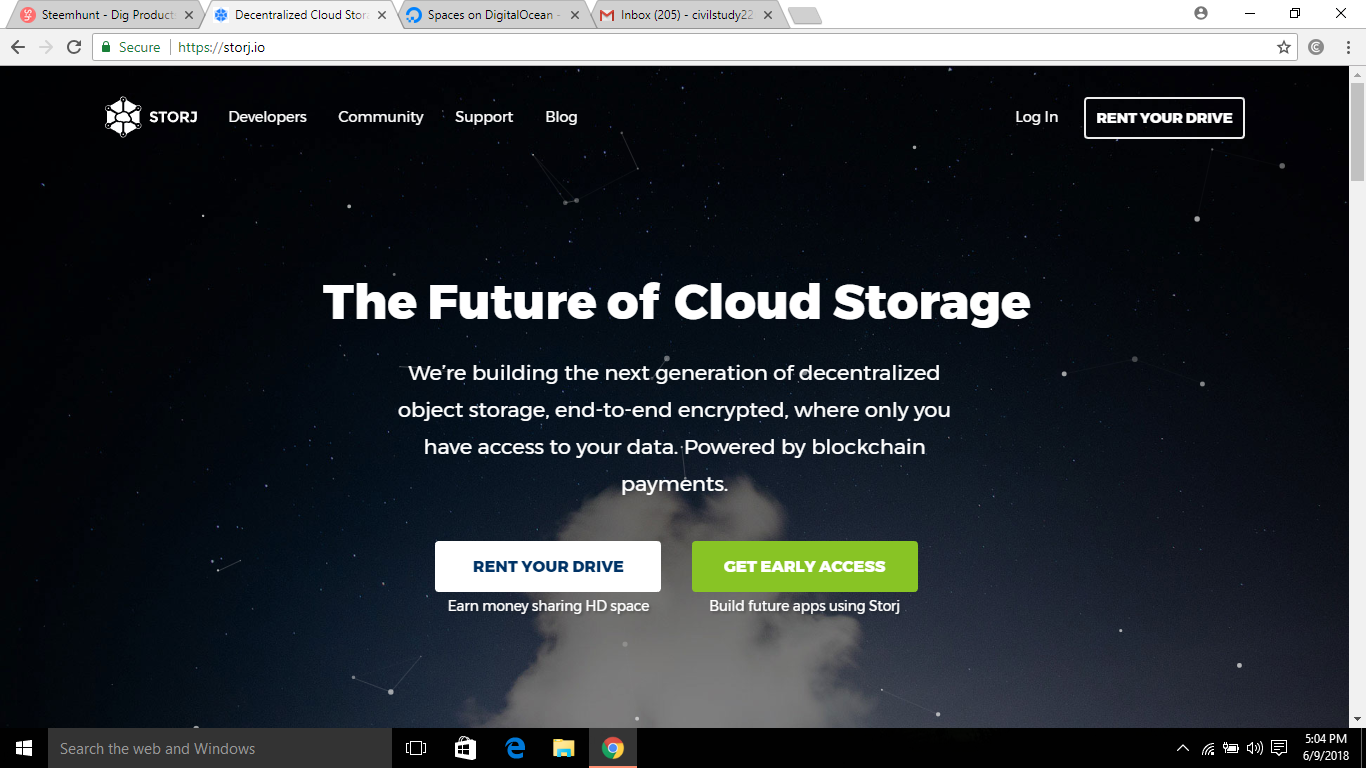The height and width of the screenshot is (768, 1366).
Task: Click the green Secure padlock icon
Action: [107, 47]
